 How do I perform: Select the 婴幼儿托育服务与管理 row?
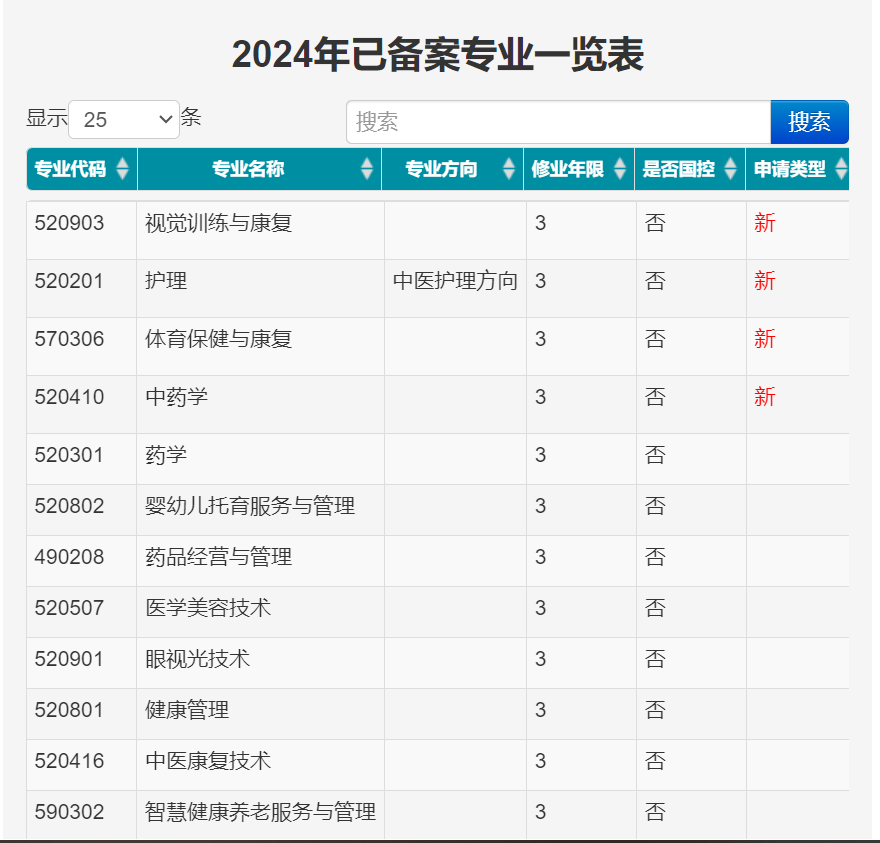[x=250, y=506]
